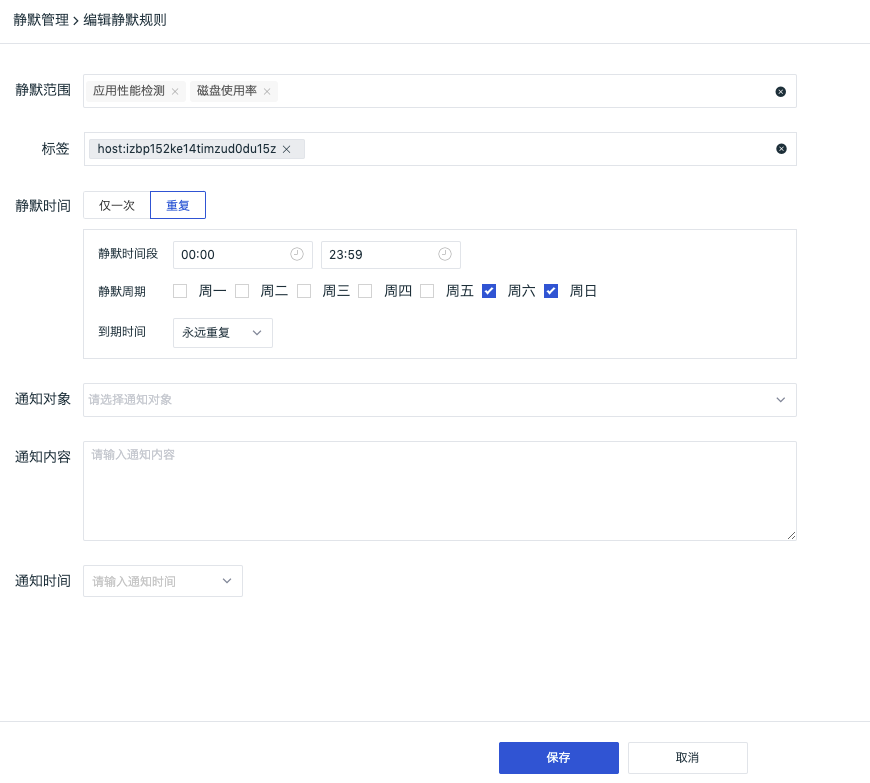Screen dimensions: 870x783
Task: Click inside the 静默范围 selection field
Action: click(440, 91)
